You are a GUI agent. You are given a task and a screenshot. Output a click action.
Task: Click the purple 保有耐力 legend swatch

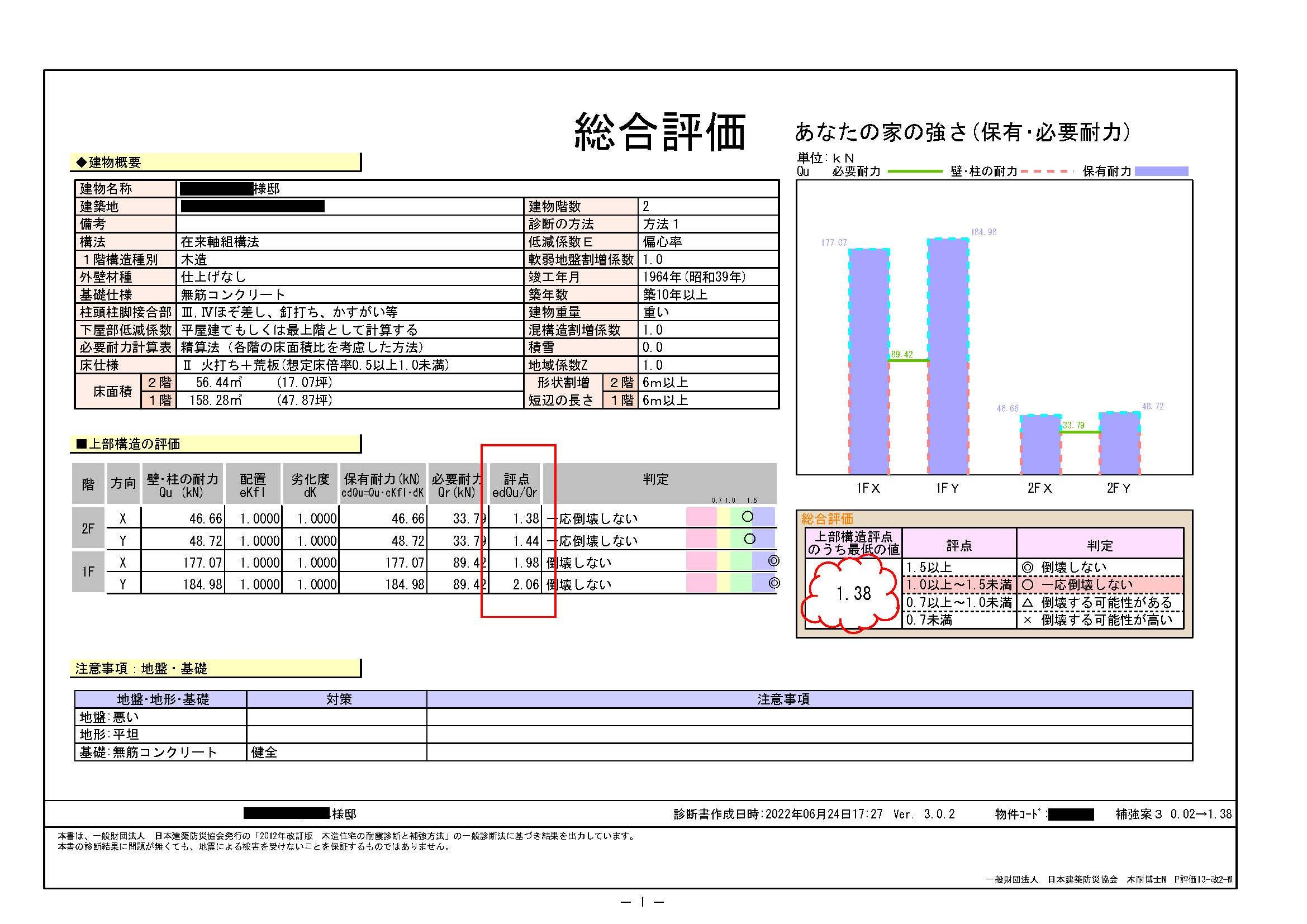pyautogui.click(x=1161, y=172)
